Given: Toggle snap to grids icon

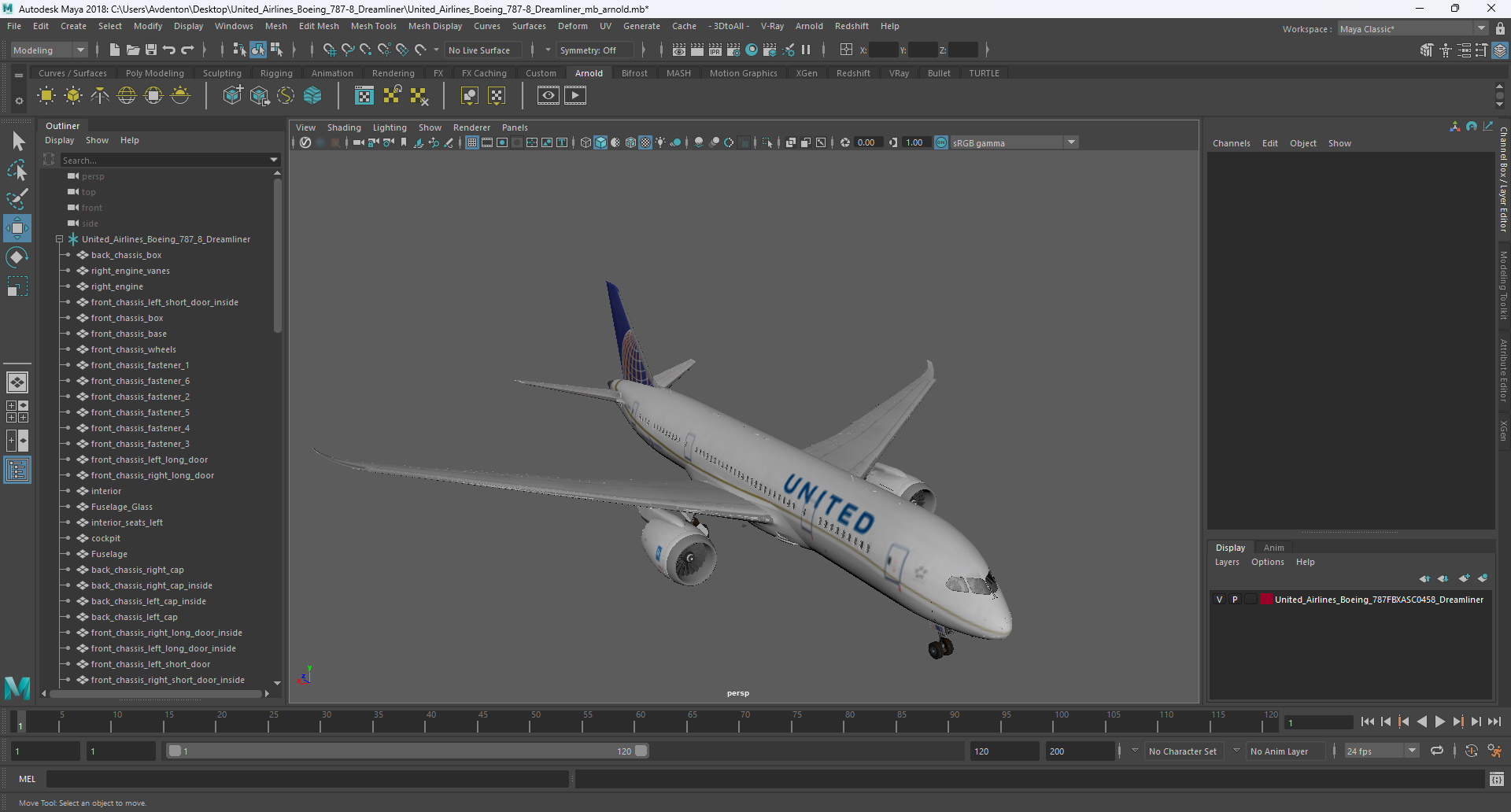Looking at the screenshot, I should pos(330,50).
